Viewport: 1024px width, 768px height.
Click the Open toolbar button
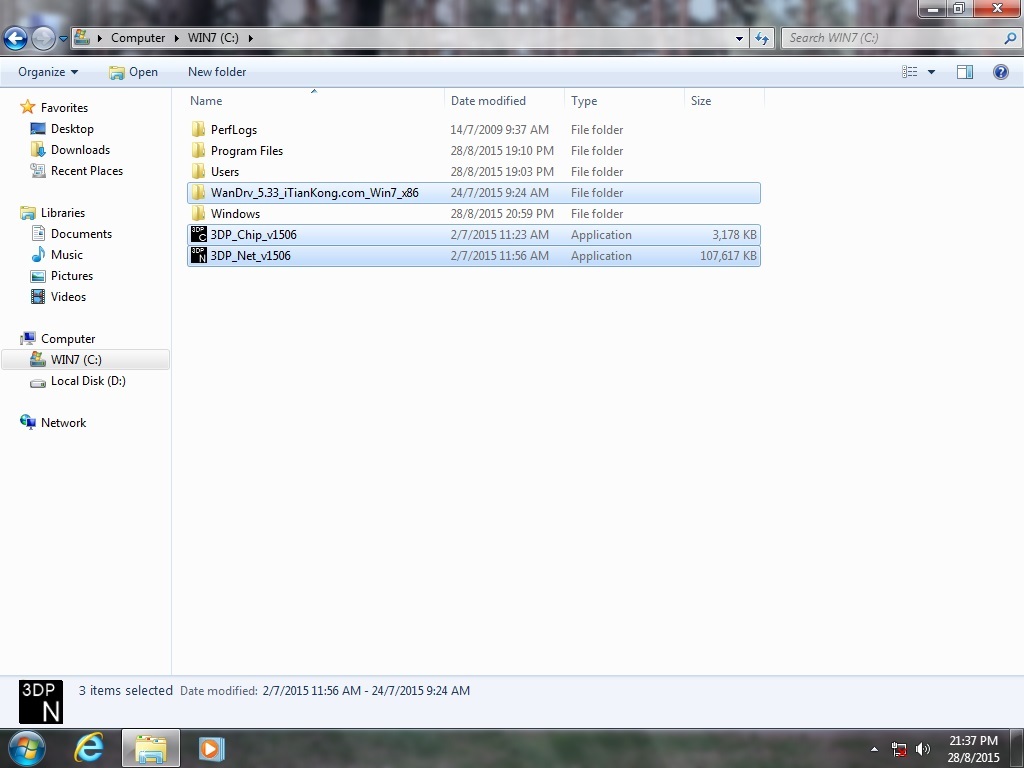pos(134,72)
